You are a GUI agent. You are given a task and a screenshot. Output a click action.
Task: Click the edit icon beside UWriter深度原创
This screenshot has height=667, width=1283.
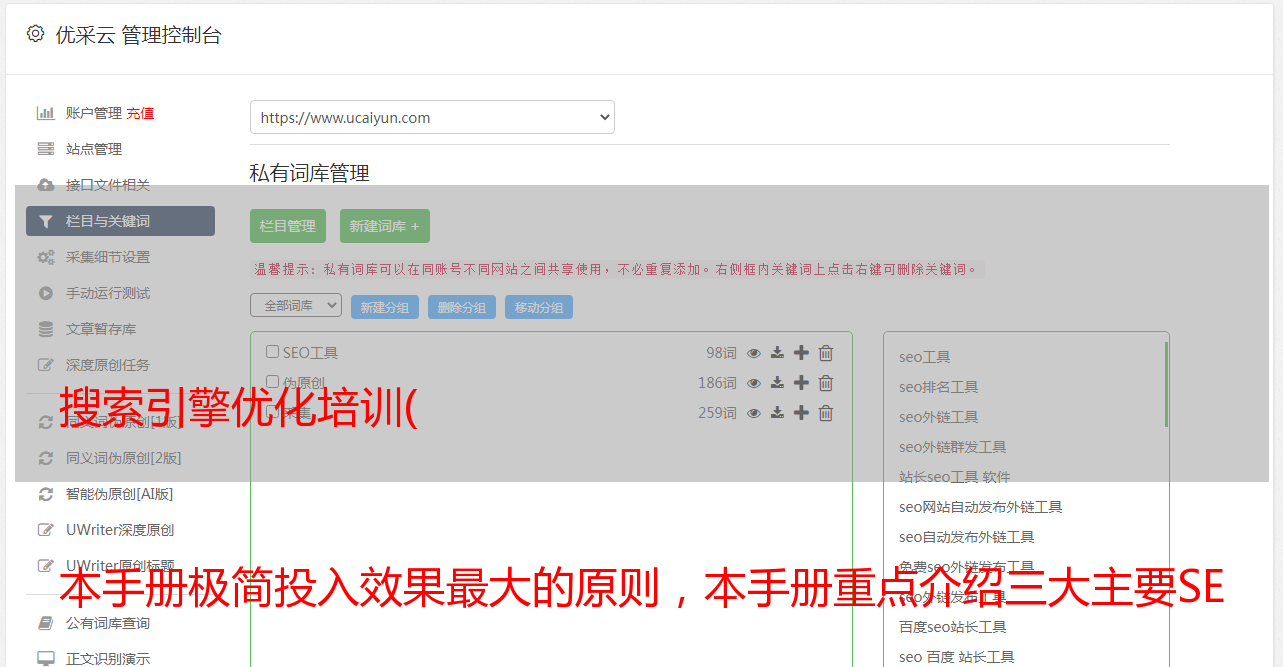(45, 530)
